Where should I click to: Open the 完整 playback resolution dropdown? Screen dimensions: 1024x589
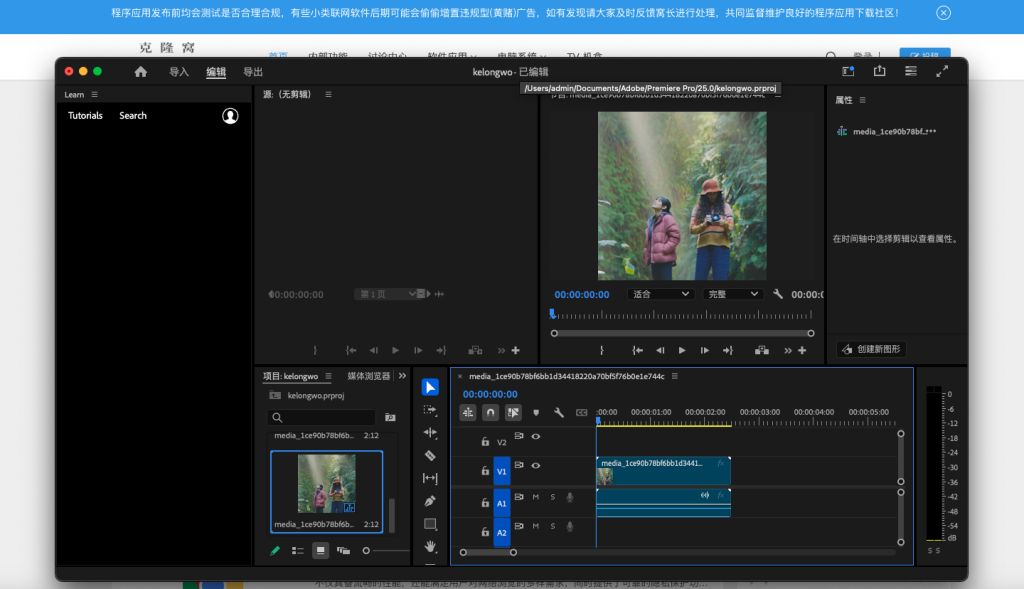[733, 294]
